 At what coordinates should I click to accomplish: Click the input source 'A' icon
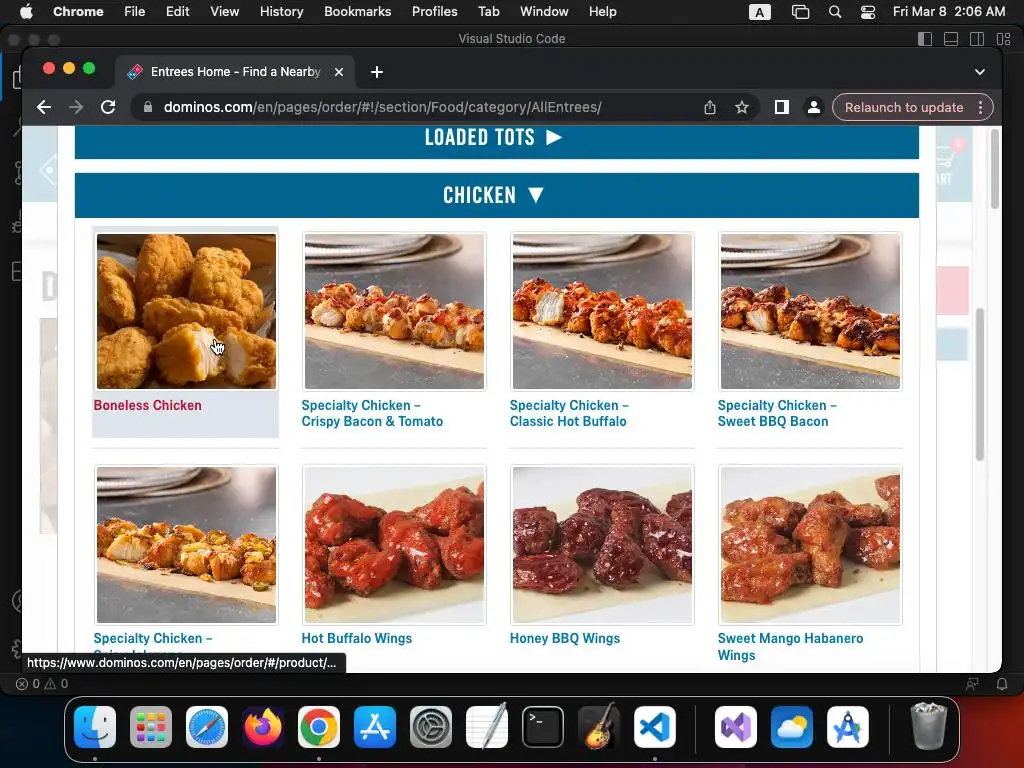(x=760, y=12)
